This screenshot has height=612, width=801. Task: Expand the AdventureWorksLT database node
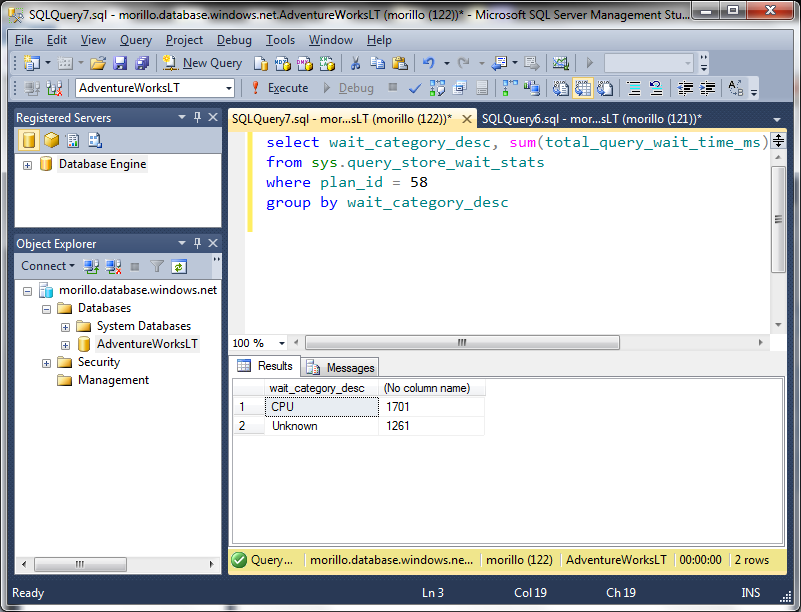[65, 345]
